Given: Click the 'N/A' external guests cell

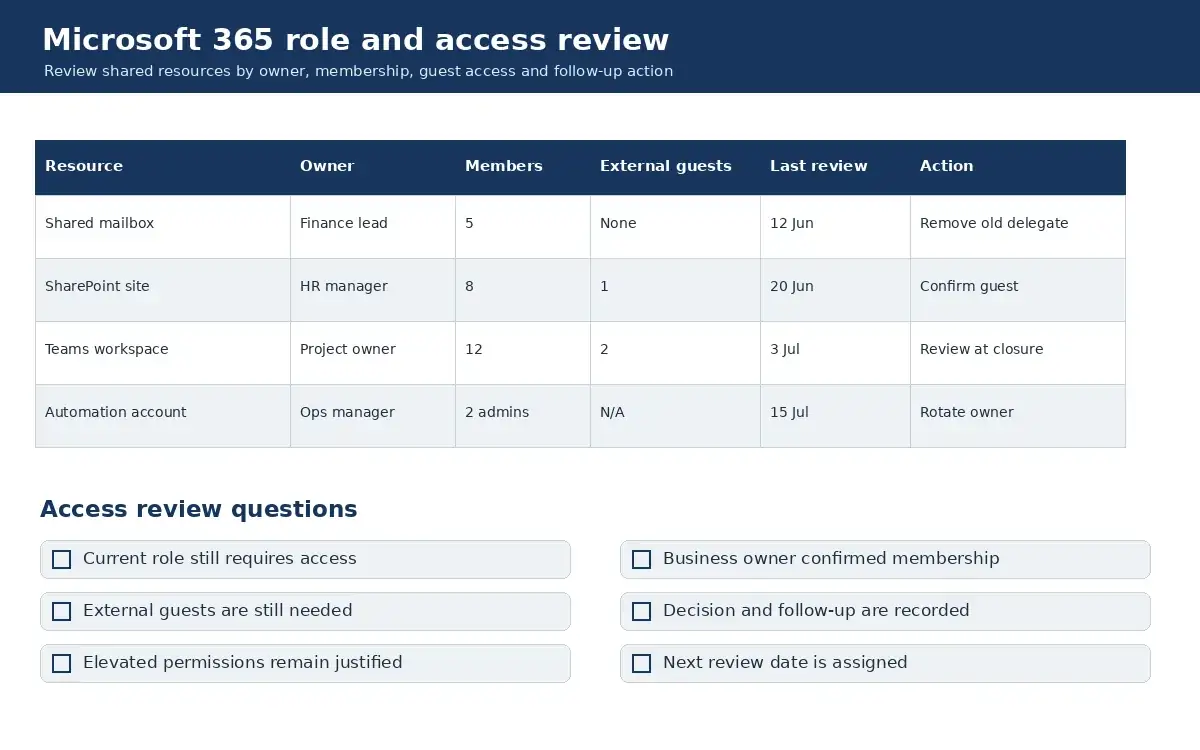Looking at the screenshot, I should click(676, 415).
